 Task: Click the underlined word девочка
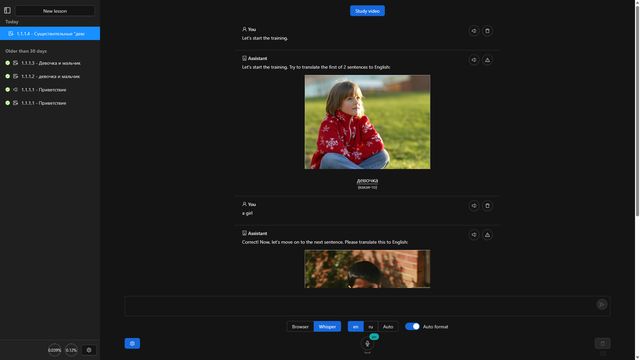367,180
